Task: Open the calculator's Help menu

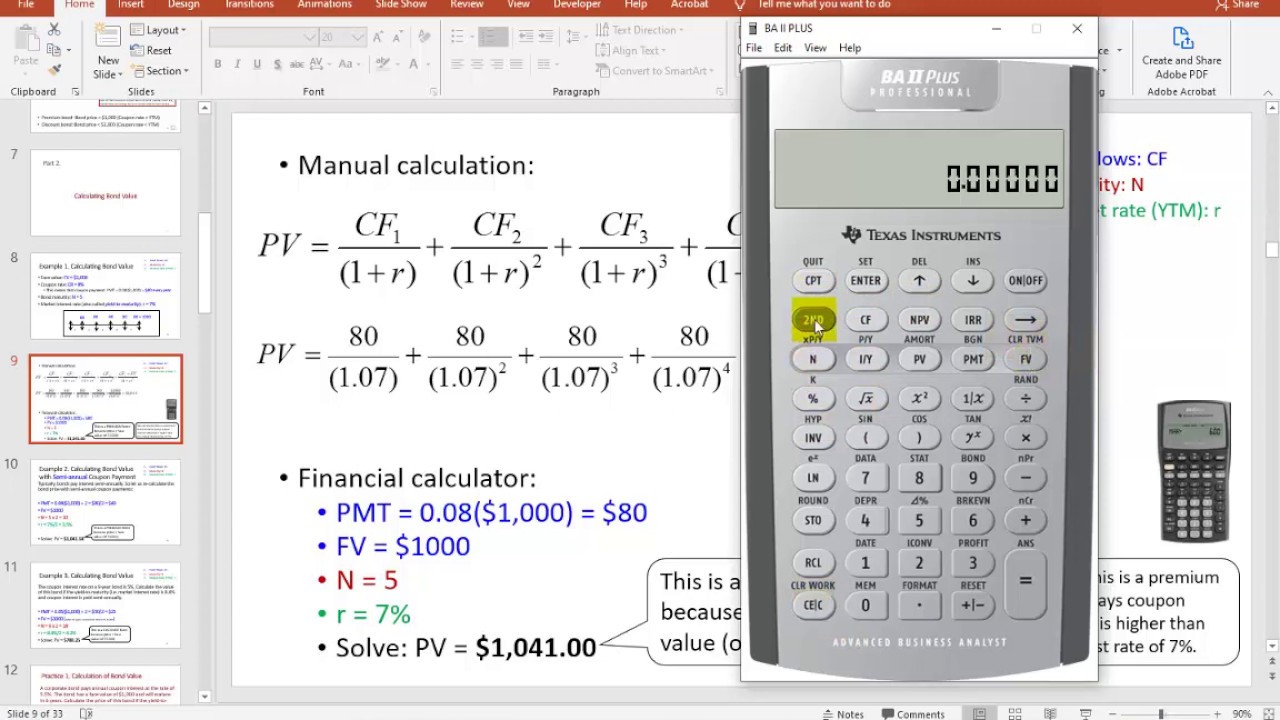Action: (x=850, y=48)
